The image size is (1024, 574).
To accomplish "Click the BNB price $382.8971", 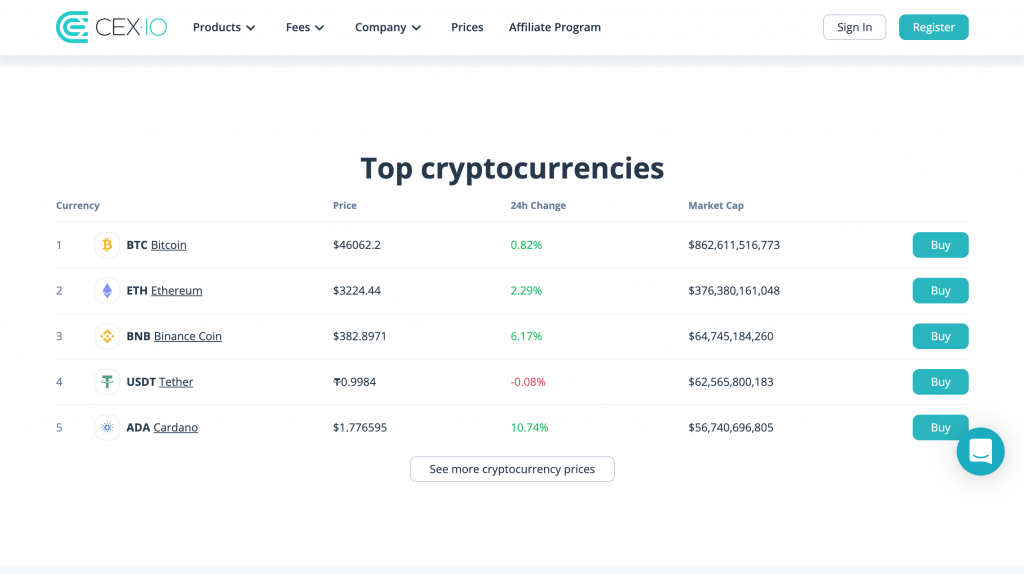I will click(x=360, y=336).
